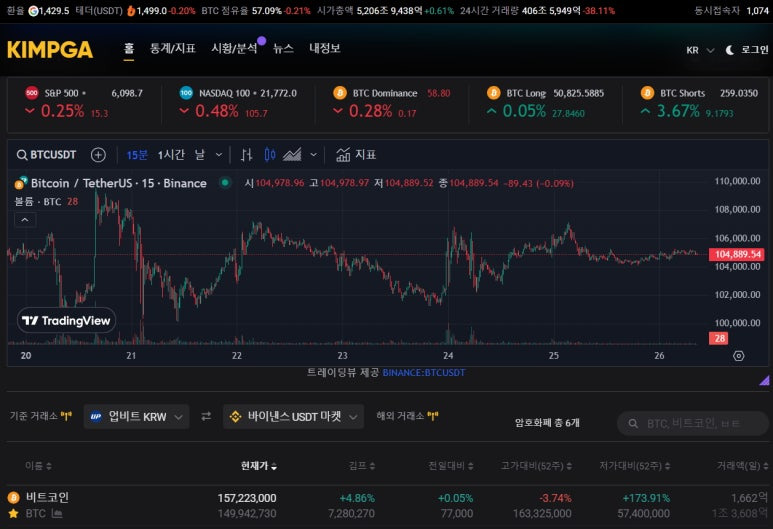Select the 날 interval

click(200, 155)
